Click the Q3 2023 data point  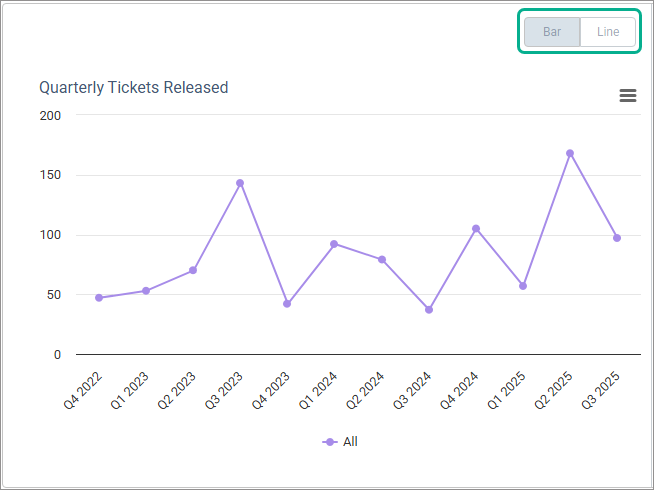[240, 183]
